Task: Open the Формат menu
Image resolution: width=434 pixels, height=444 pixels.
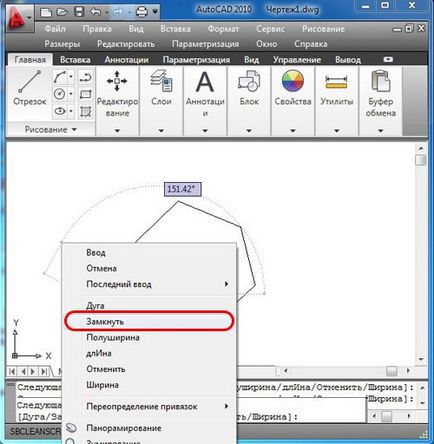Action: coord(223,29)
